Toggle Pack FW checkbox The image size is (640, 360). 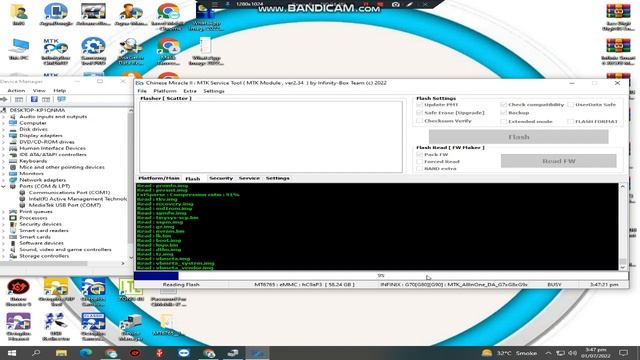click(x=420, y=155)
